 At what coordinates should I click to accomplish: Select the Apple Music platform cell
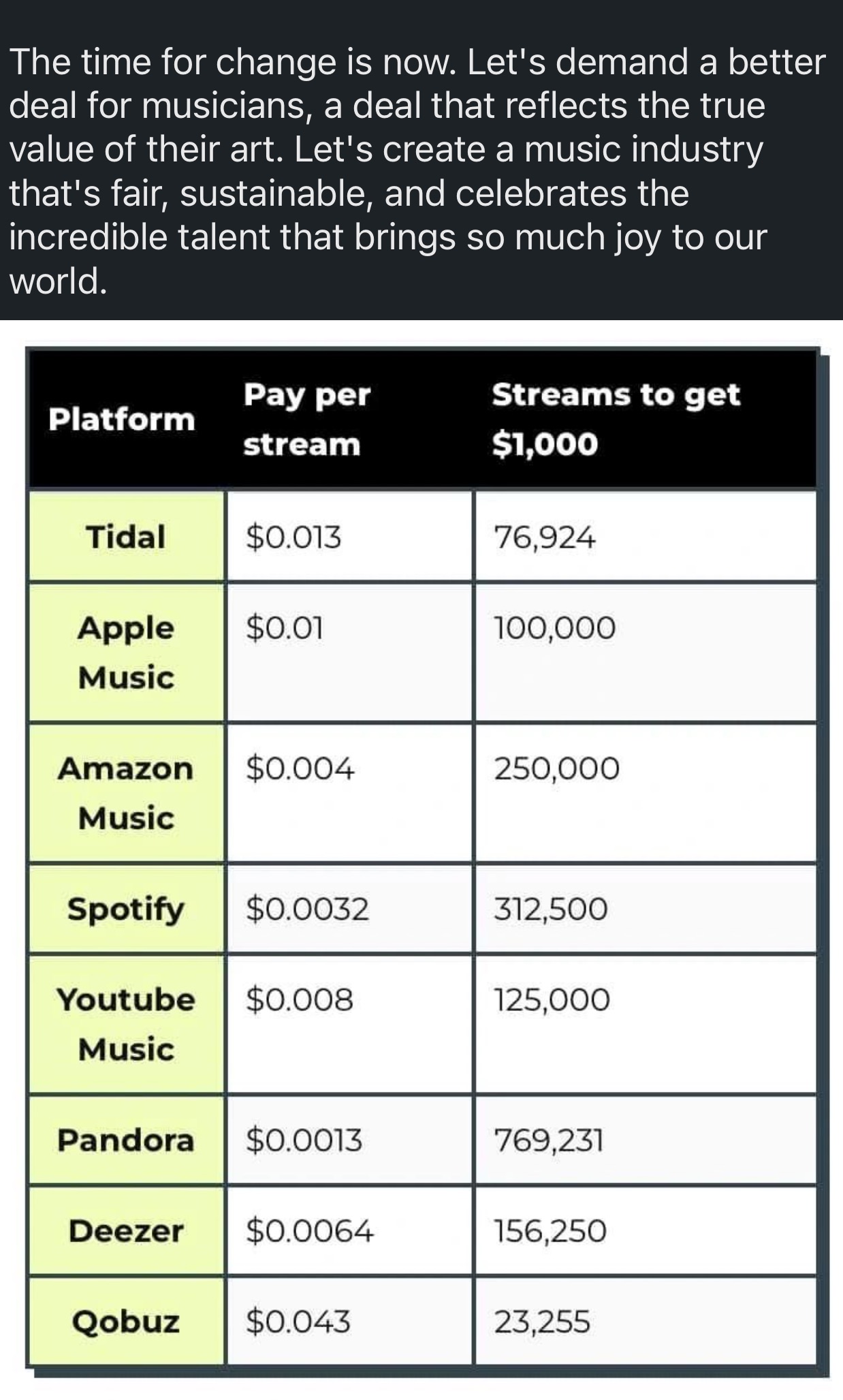126,652
